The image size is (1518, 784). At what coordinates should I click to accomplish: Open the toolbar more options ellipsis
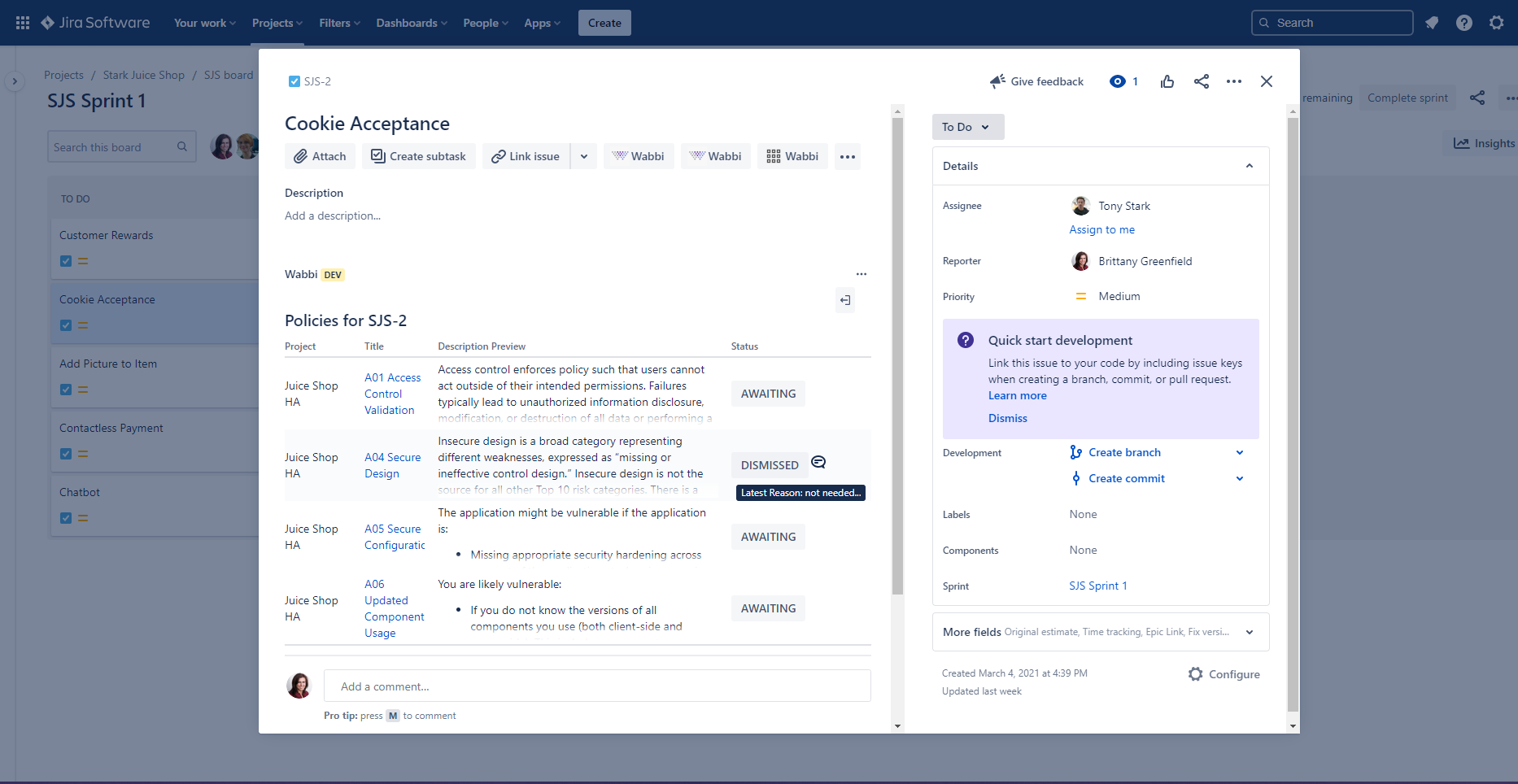click(848, 156)
